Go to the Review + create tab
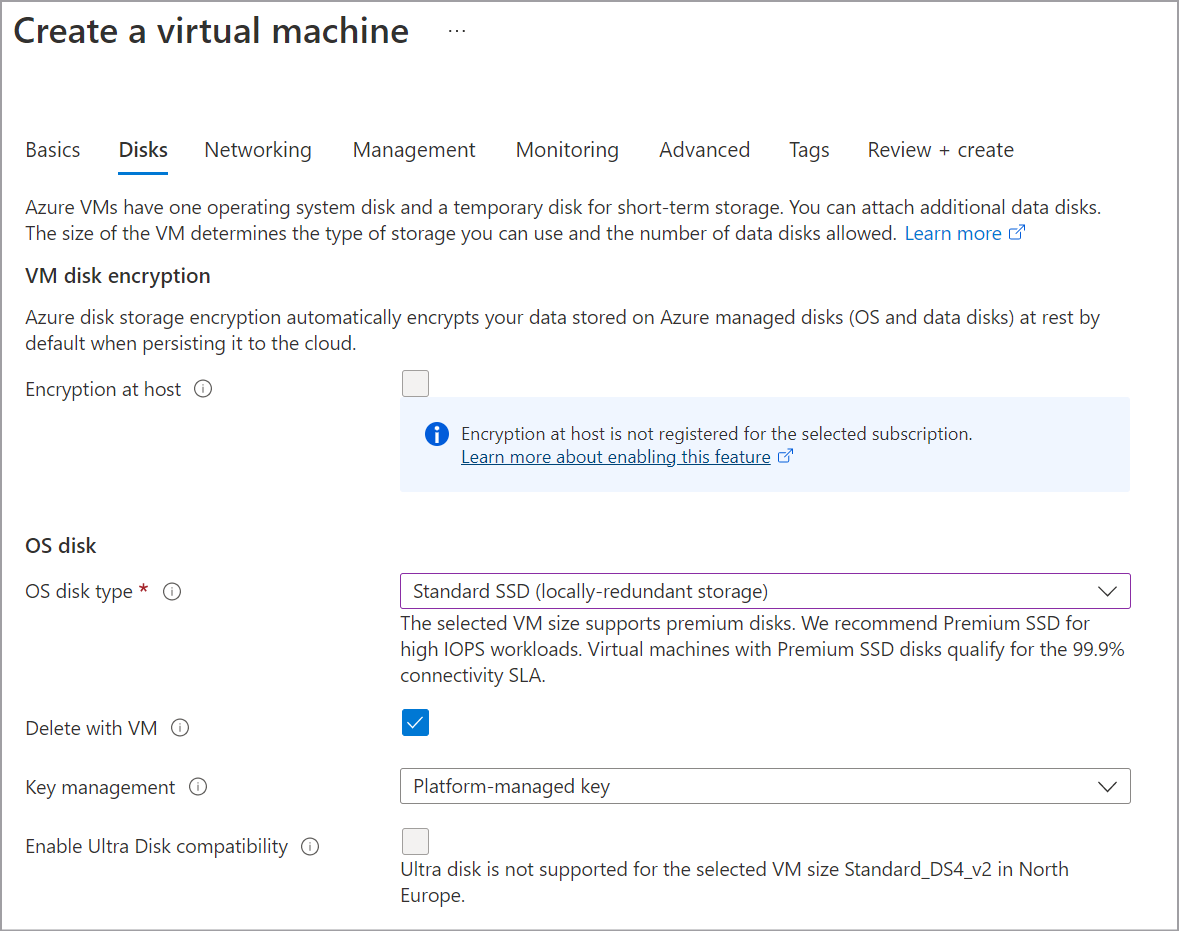This screenshot has width=1179, height=931. [940, 150]
